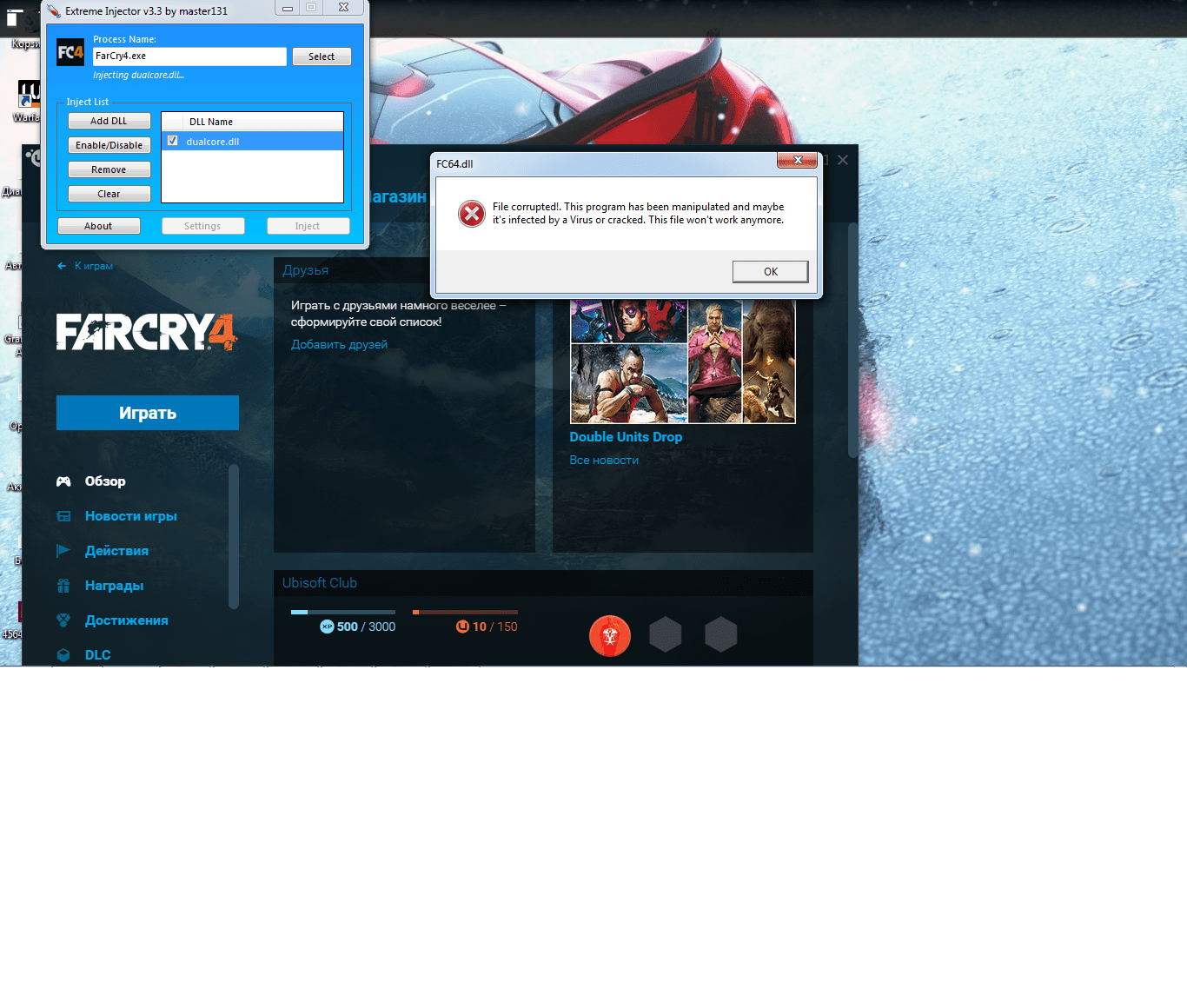1187x1008 pixels.
Task: Click the red error icon in dialog
Action: [472, 213]
